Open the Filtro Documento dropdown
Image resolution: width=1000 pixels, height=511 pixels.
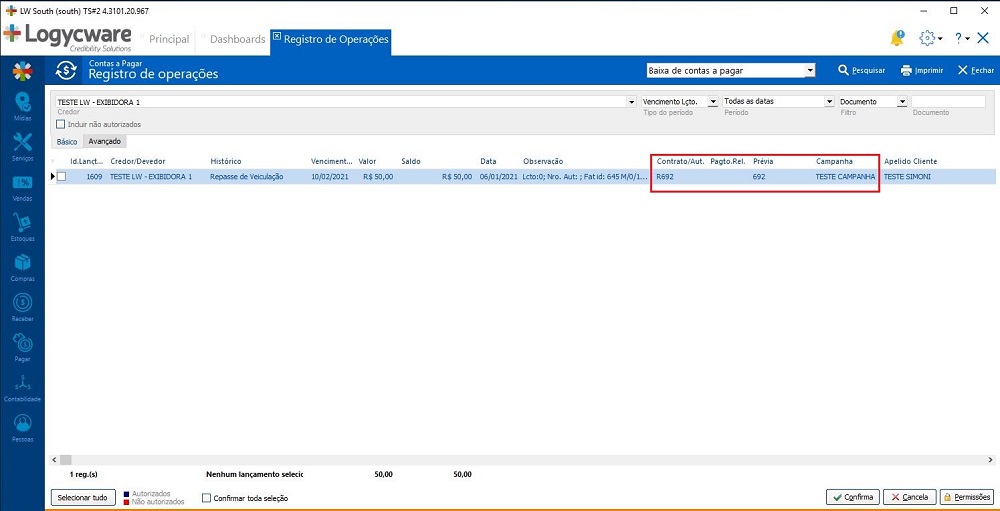[x=902, y=101]
